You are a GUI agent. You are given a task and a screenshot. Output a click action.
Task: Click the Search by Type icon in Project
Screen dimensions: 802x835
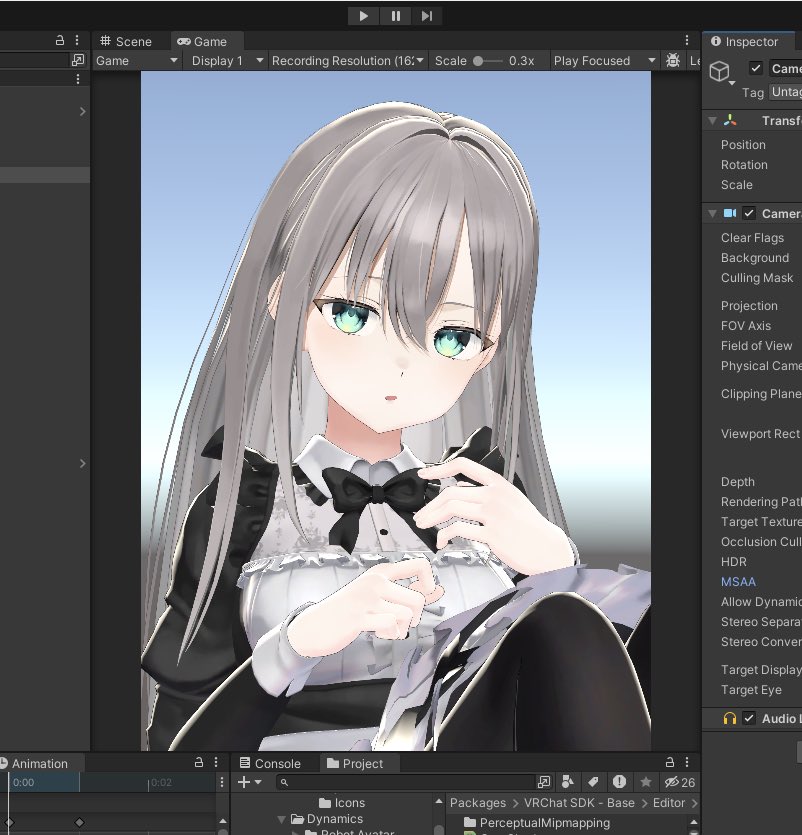tap(568, 782)
